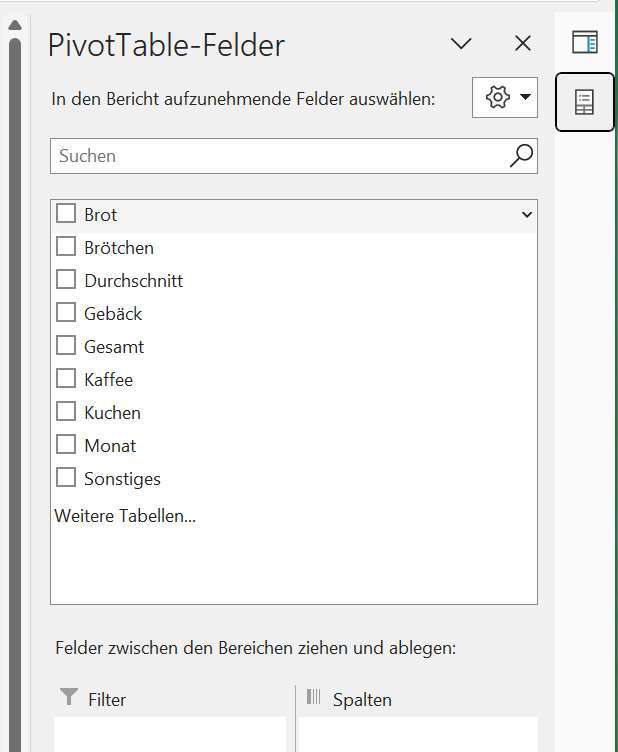Image resolution: width=618 pixels, height=752 pixels.
Task: Select the Sonstiges field label
Action: pyautogui.click(x=122, y=479)
